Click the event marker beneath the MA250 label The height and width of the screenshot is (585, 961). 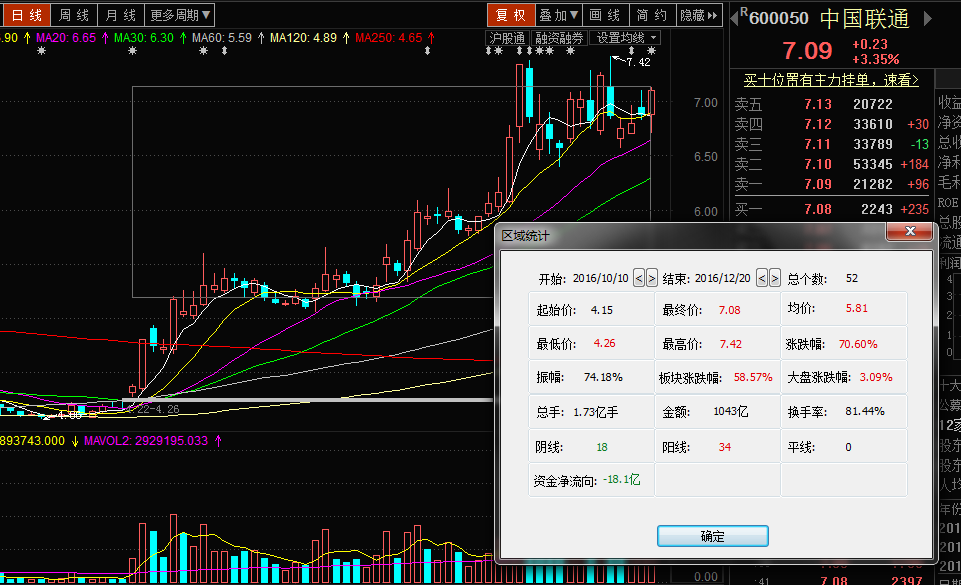tap(427, 51)
